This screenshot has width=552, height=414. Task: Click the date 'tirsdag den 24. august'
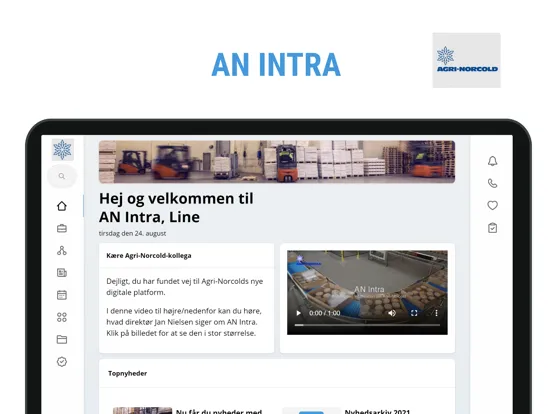(x=132, y=233)
